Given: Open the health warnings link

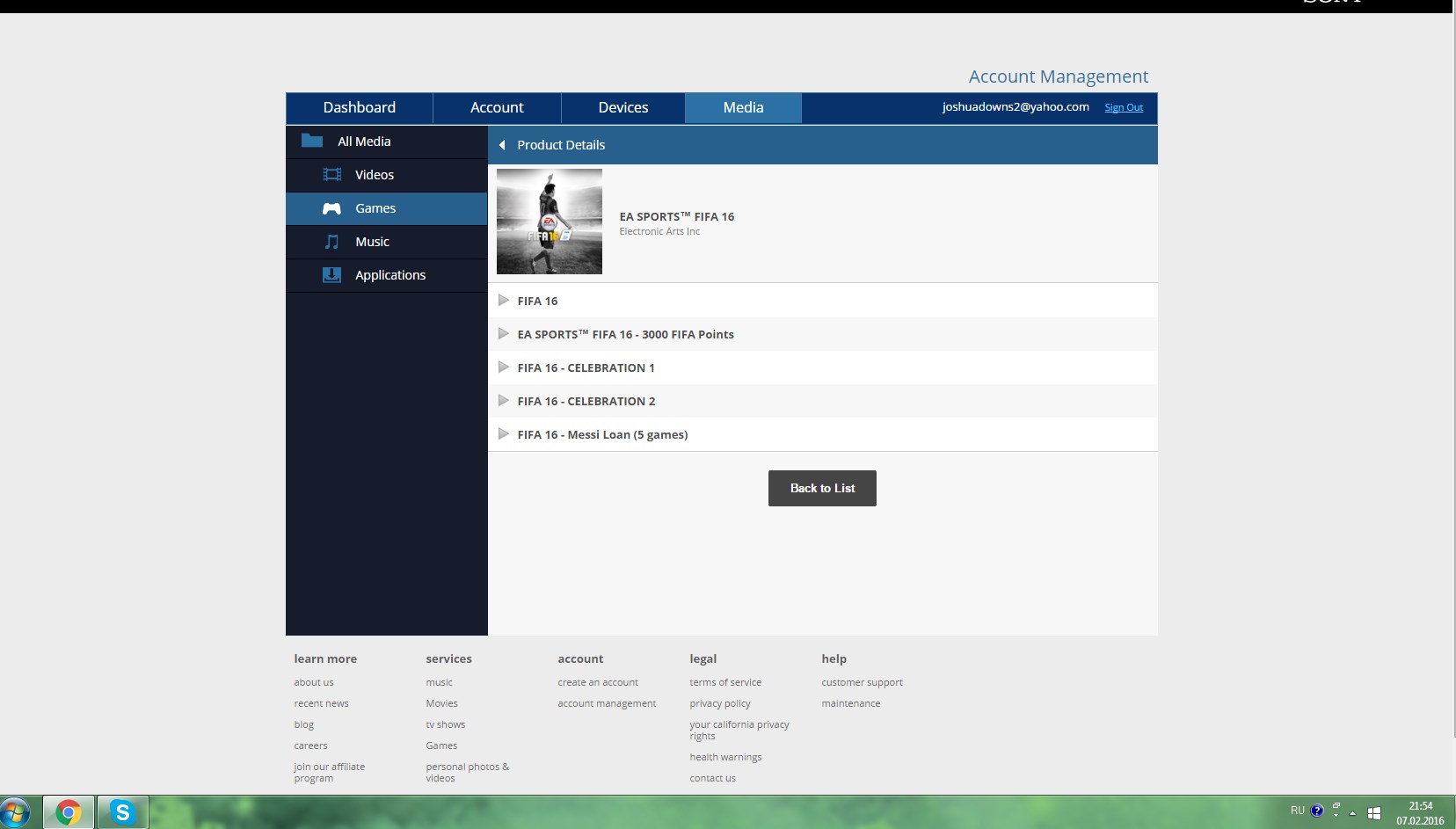Looking at the screenshot, I should [x=725, y=757].
